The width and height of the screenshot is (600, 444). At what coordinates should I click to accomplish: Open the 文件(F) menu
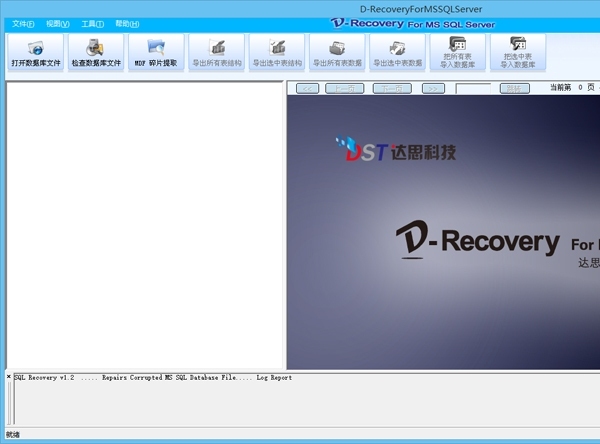point(23,24)
